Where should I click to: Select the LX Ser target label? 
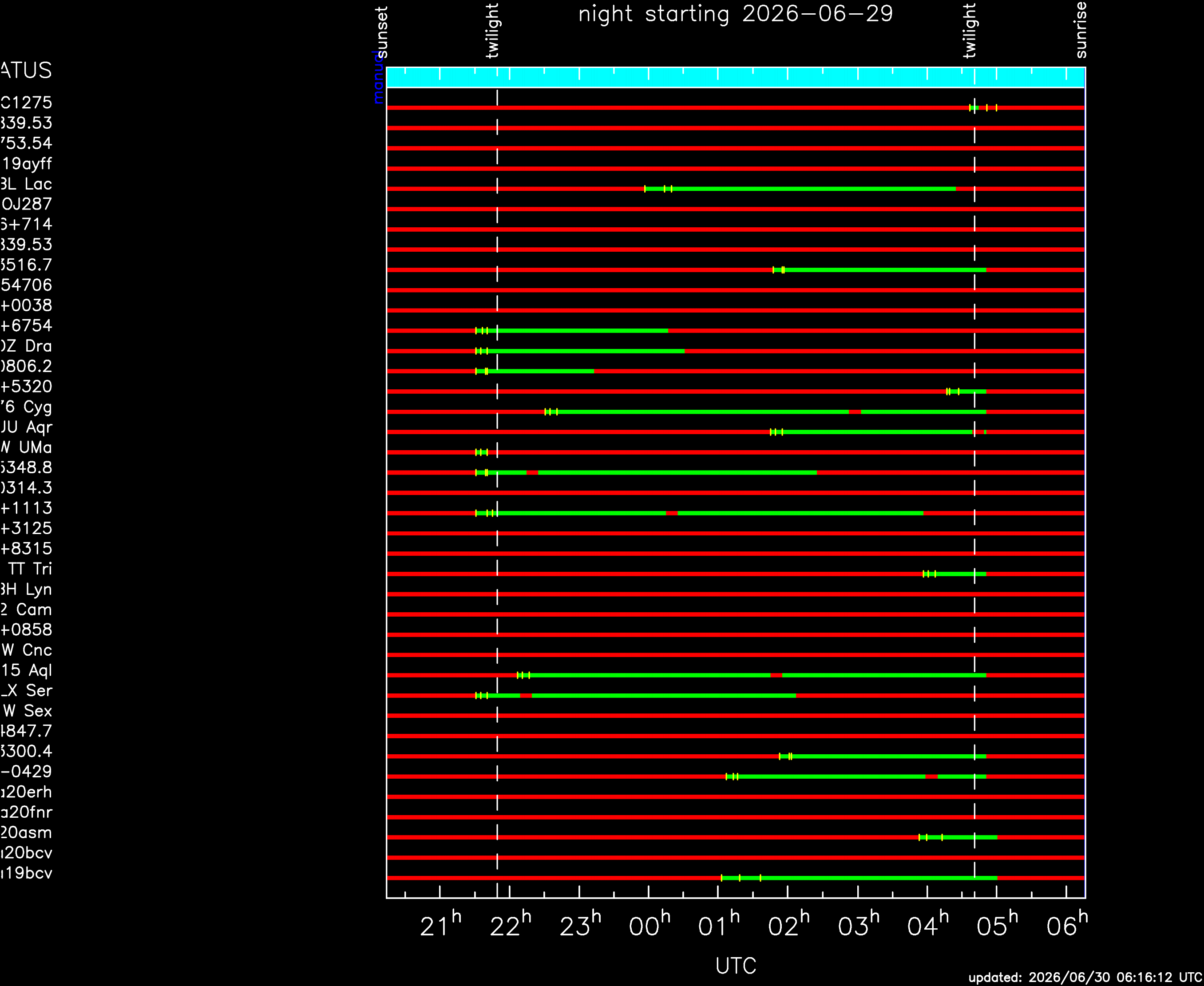click(27, 691)
